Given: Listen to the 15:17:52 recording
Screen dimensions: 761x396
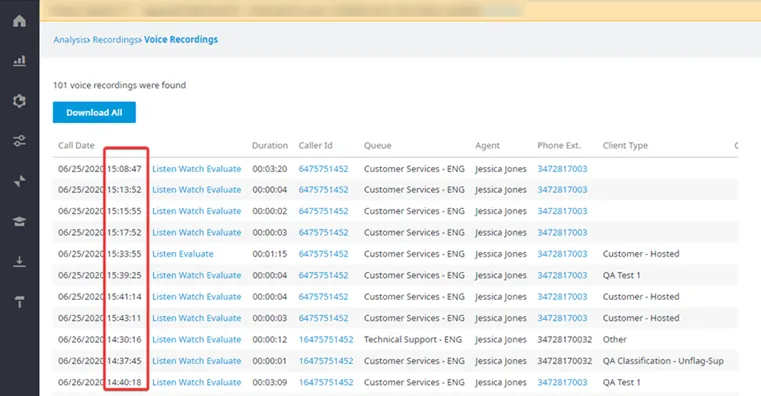Looking at the screenshot, I should pyautogui.click(x=164, y=232).
